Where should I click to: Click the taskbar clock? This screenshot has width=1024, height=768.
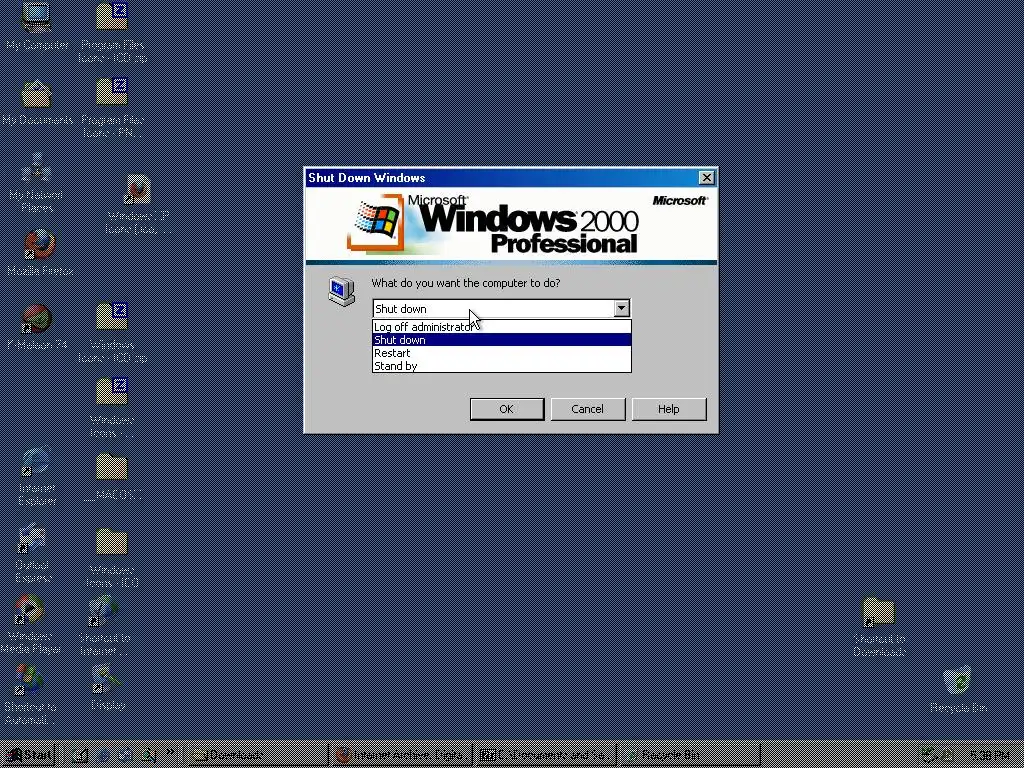point(989,756)
